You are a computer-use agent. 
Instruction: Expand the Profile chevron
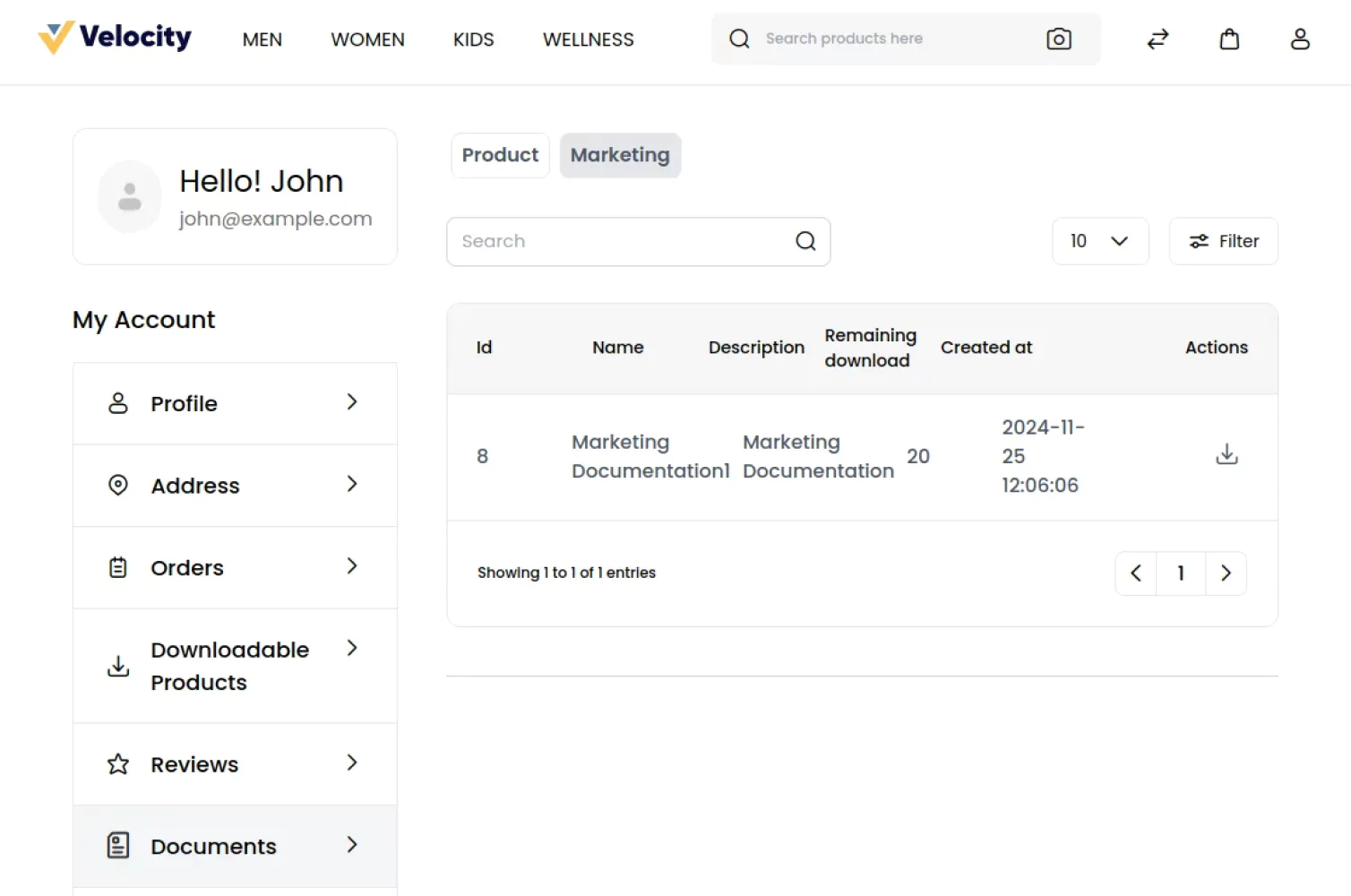[x=352, y=402]
